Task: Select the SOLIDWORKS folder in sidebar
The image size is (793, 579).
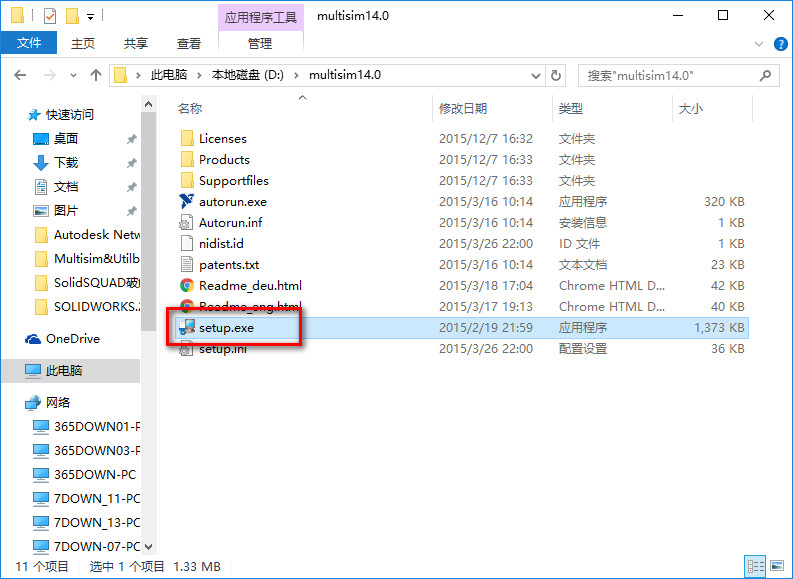Action: 87,307
